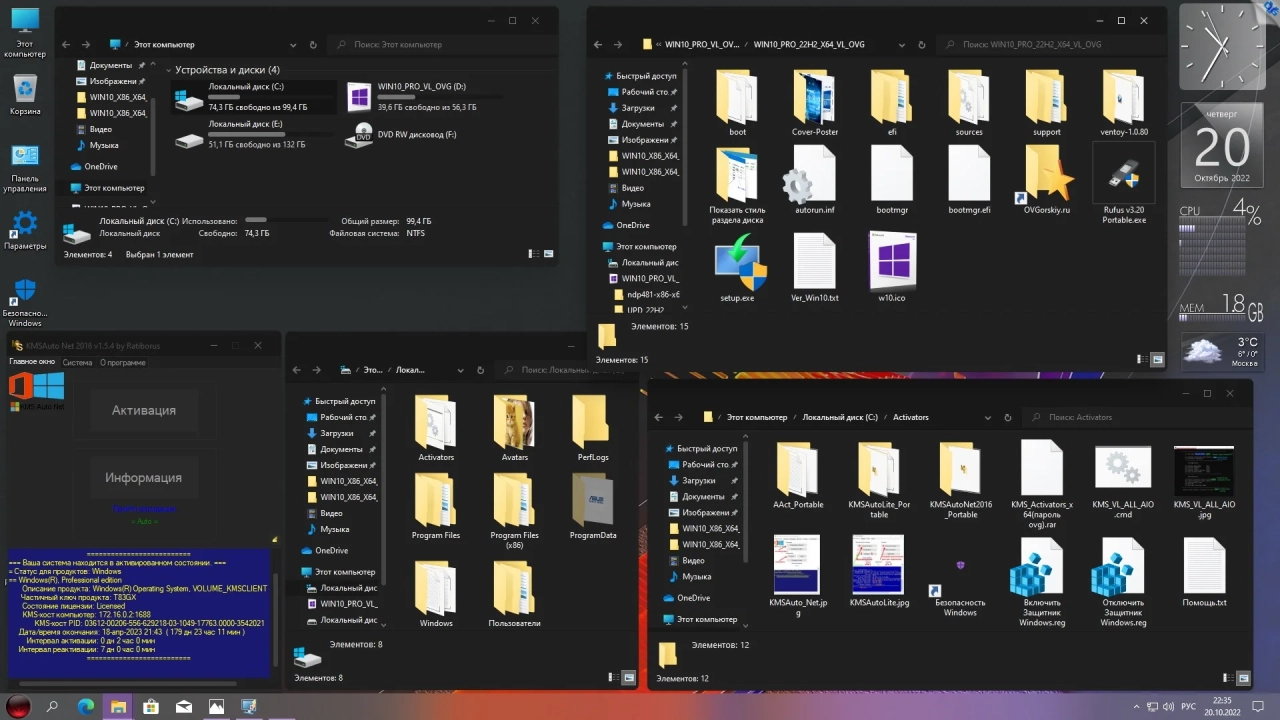Click the Активация button
This screenshot has width=1280, height=720.
click(144, 410)
